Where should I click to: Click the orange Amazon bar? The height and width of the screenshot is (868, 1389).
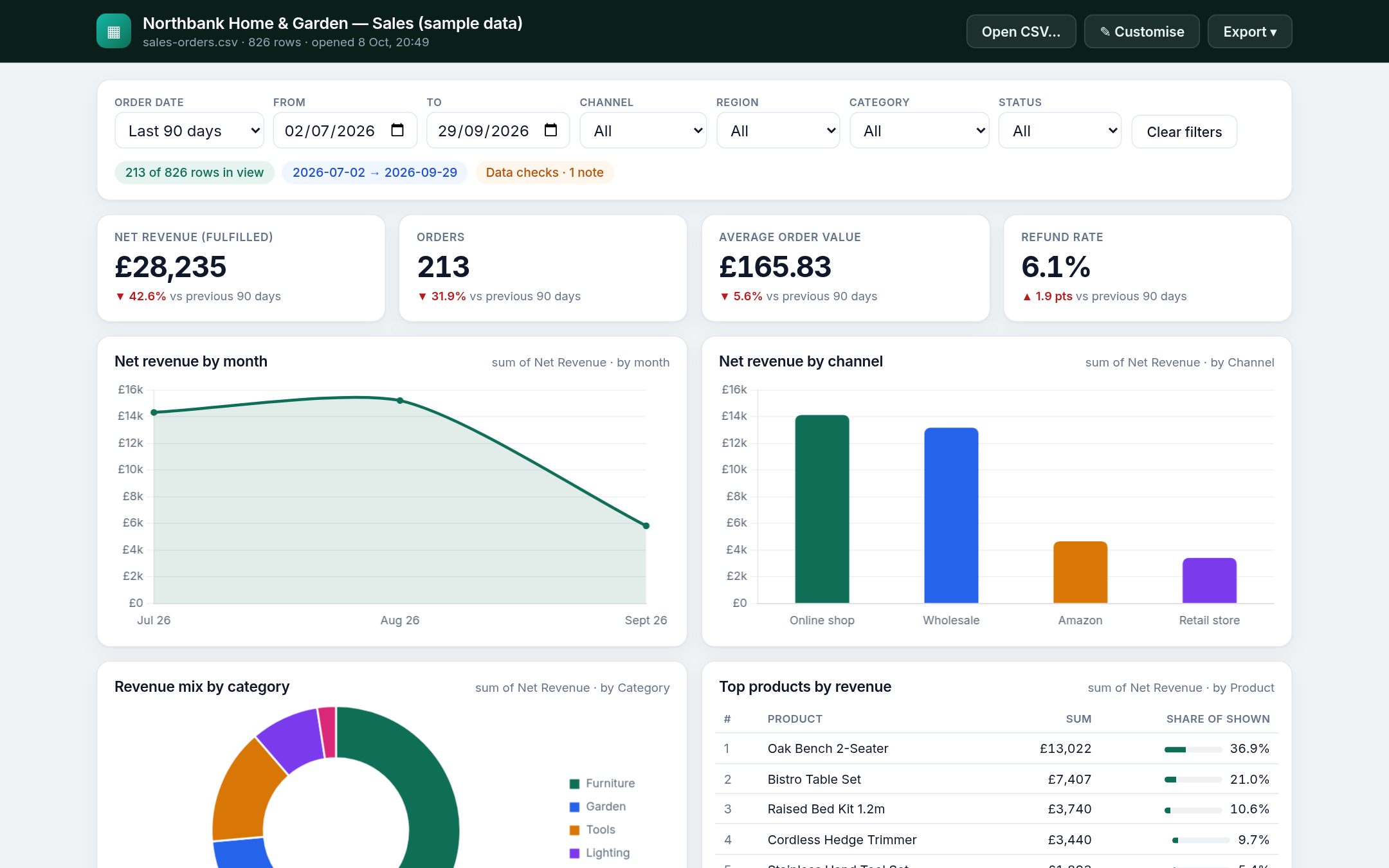1080,572
